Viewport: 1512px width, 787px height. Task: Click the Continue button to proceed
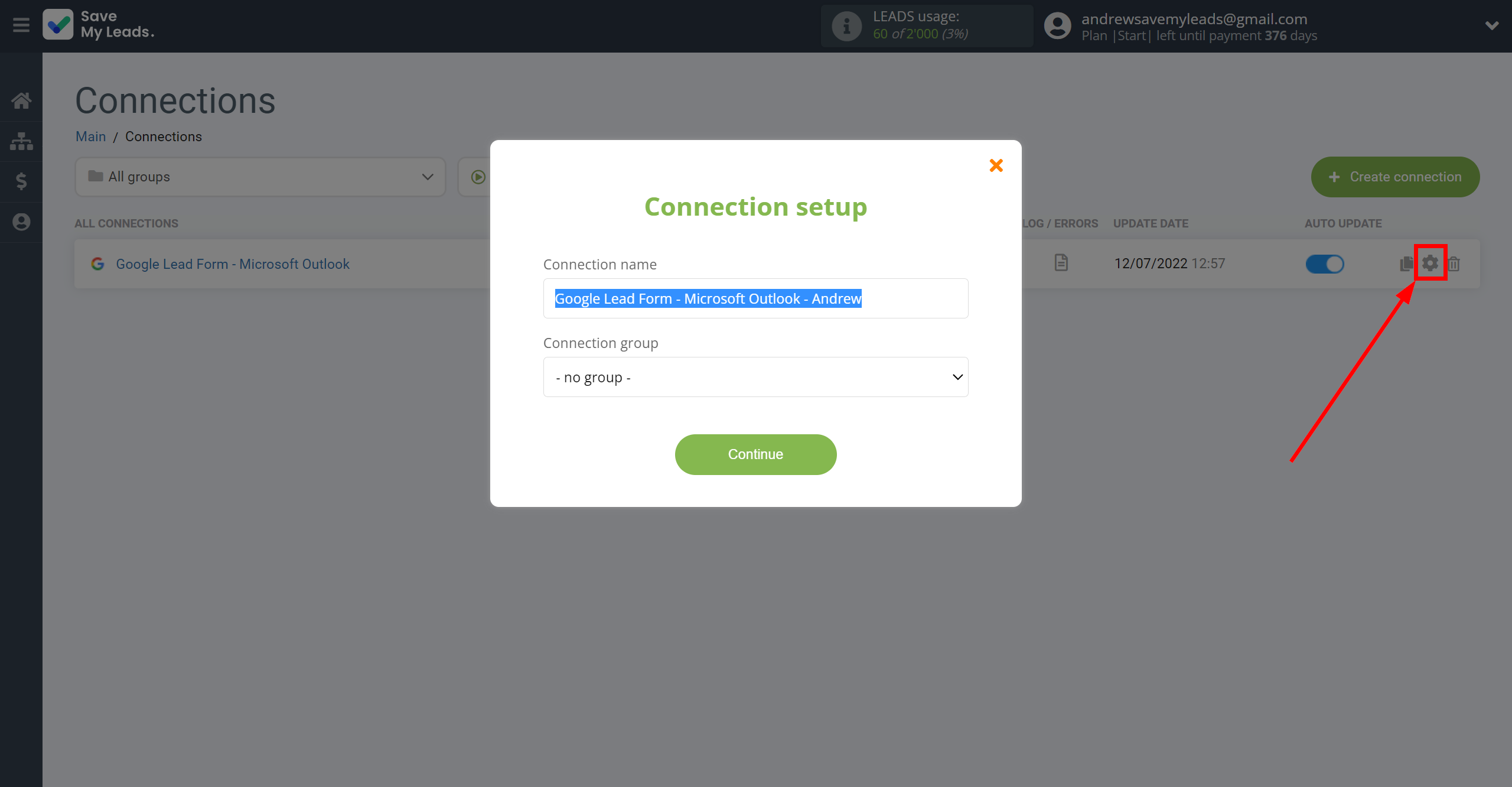pyautogui.click(x=756, y=454)
